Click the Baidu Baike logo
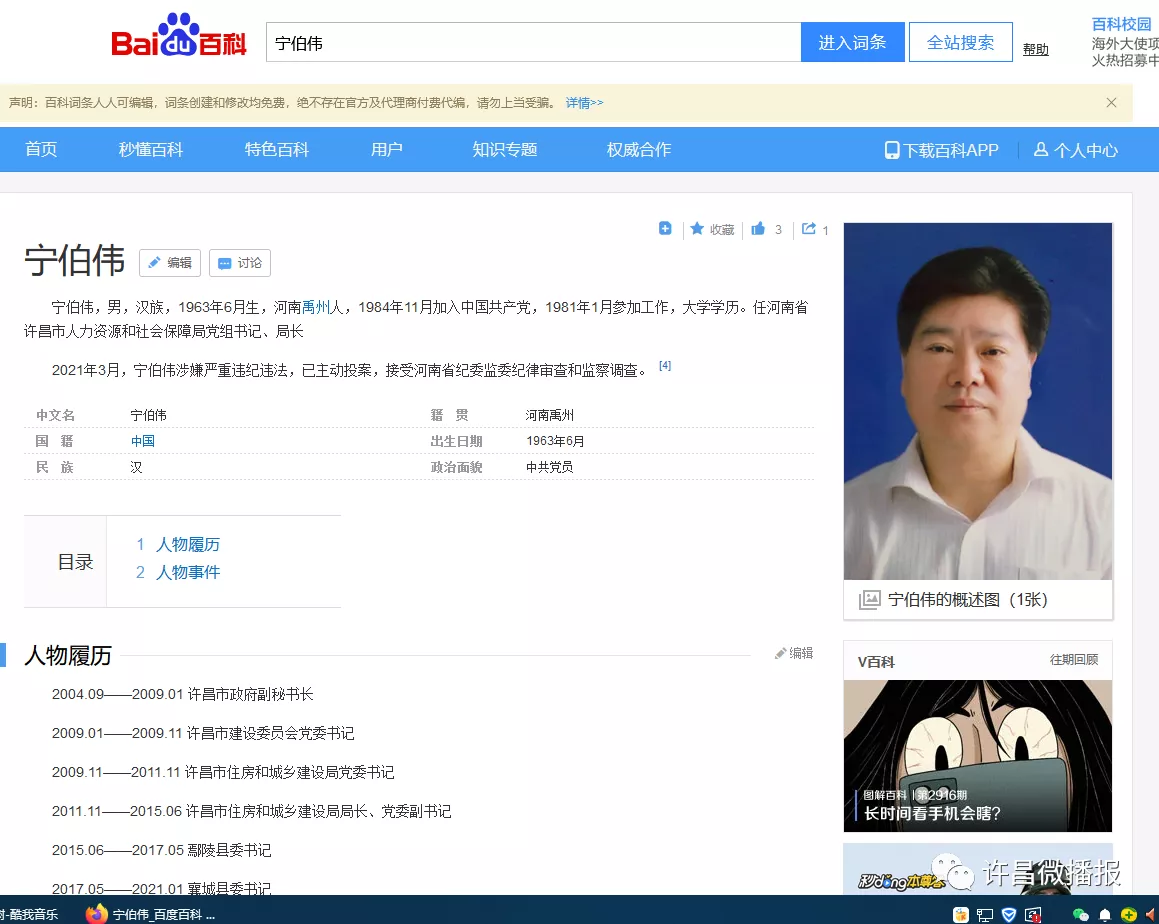The width and height of the screenshot is (1159, 924). [x=178, y=40]
